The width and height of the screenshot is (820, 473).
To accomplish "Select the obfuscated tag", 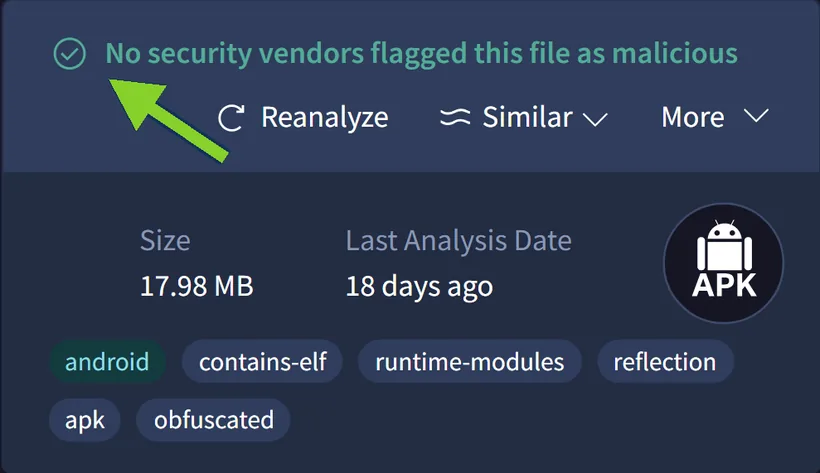I will coord(213,420).
